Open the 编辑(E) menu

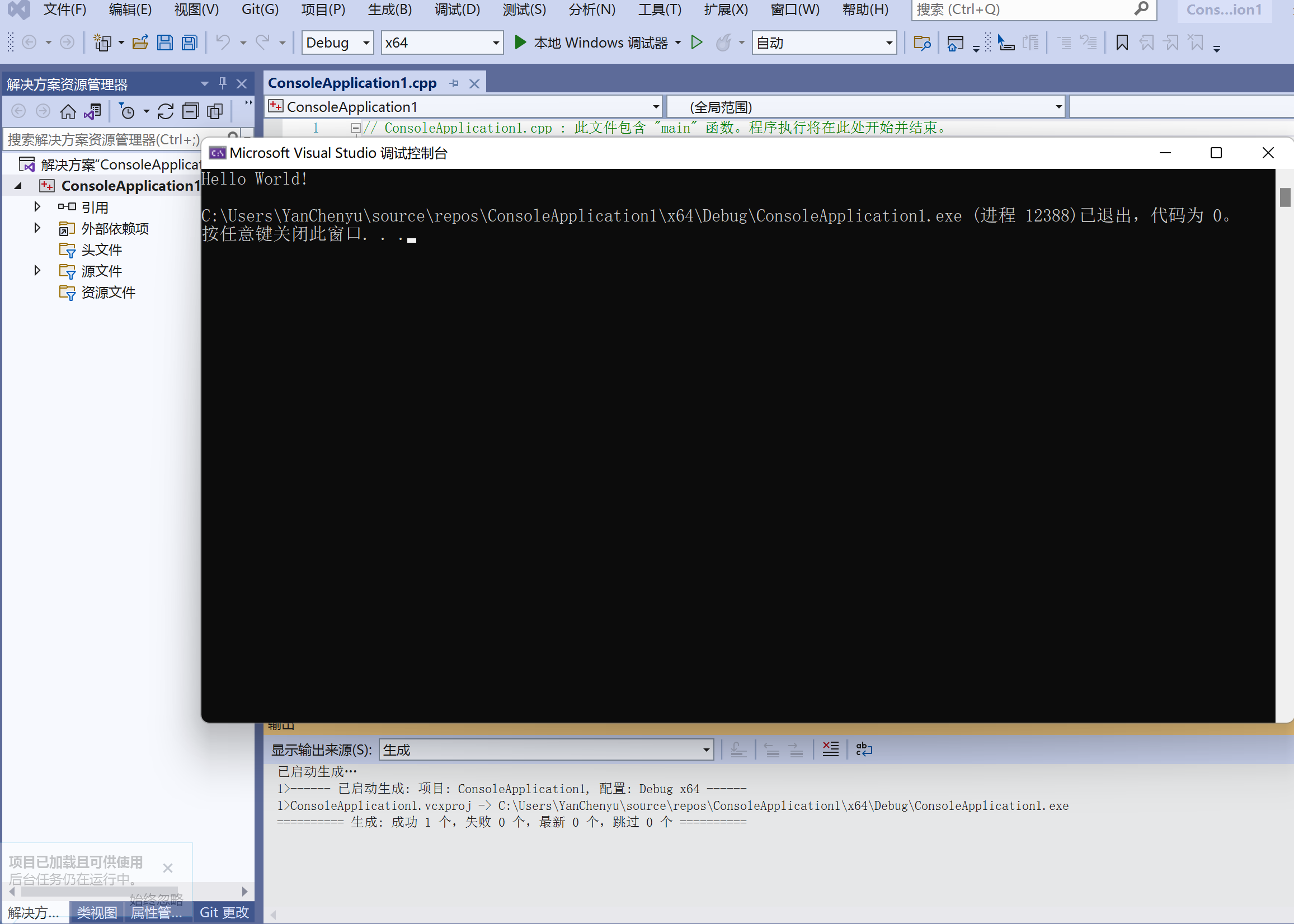(x=130, y=10)
